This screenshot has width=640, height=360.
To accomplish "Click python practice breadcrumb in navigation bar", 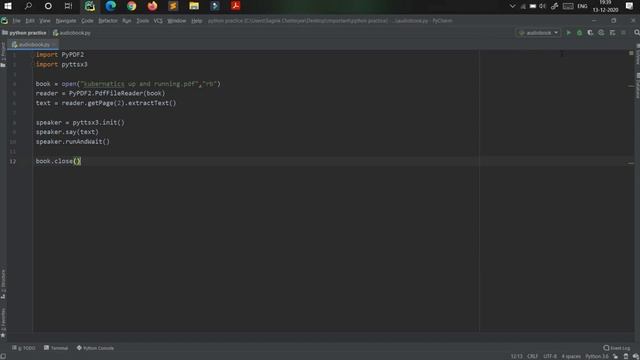I will point(24,33).
